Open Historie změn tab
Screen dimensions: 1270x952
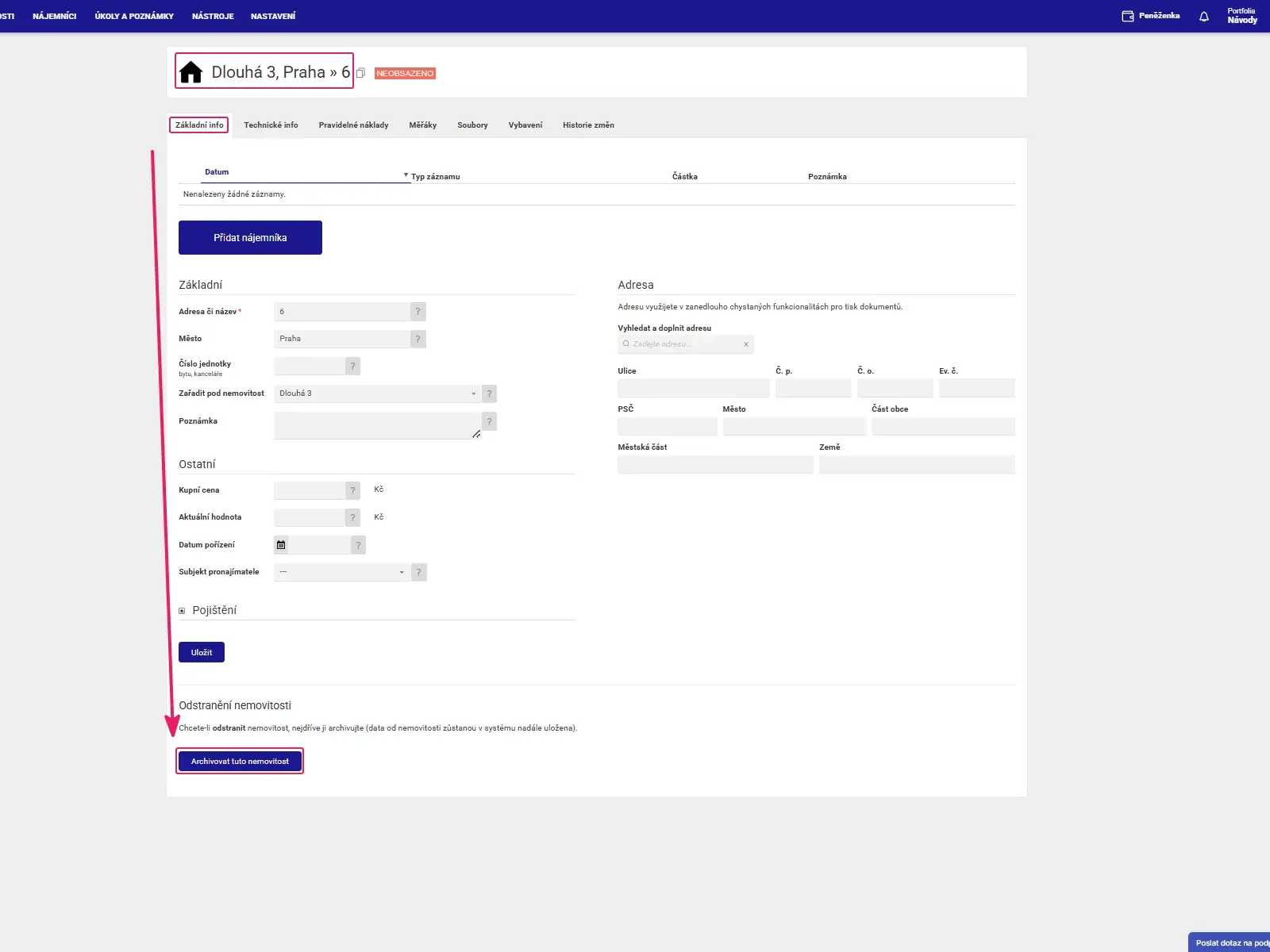(x=588, y=125)
